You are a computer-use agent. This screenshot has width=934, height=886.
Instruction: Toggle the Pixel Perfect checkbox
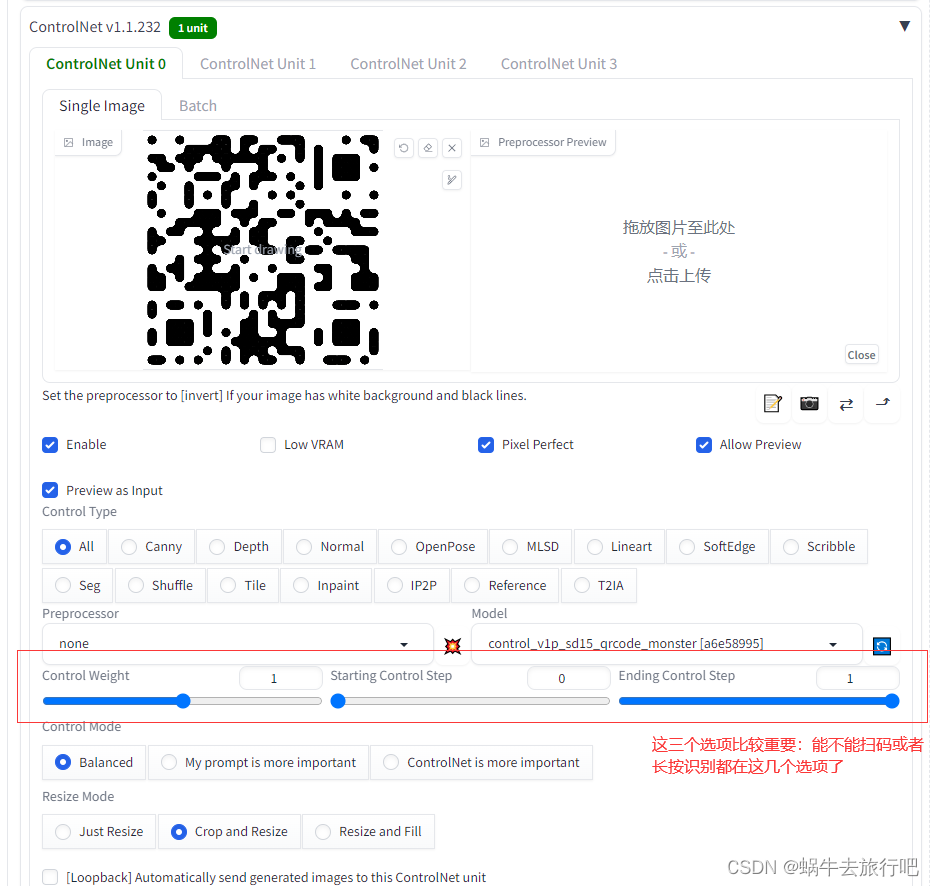(486, 445)
